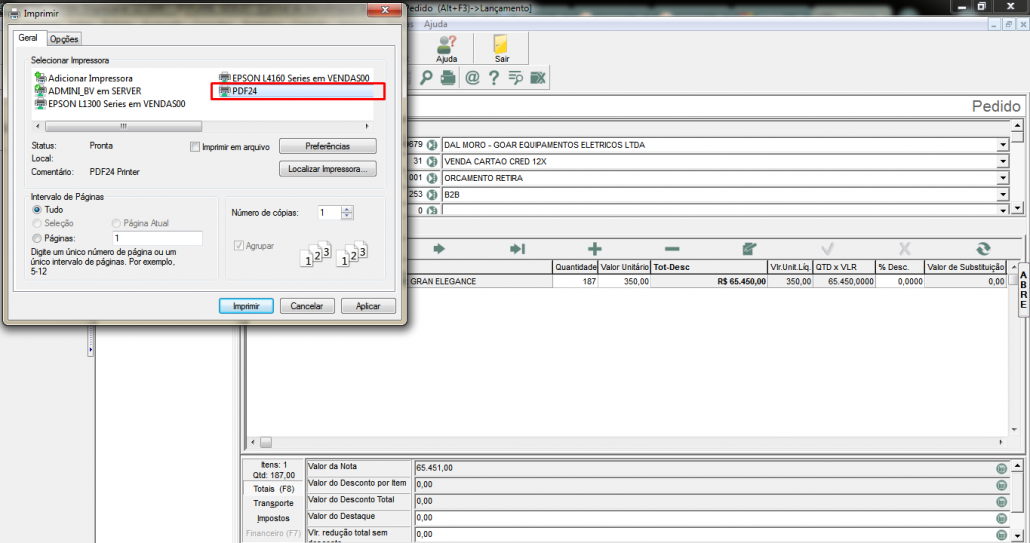Click the @ email toolbar icon

tap(471, 78)
